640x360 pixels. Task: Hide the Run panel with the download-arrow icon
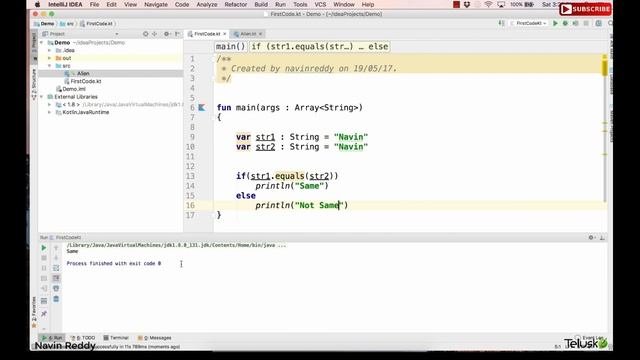click(x=602, y=237)
